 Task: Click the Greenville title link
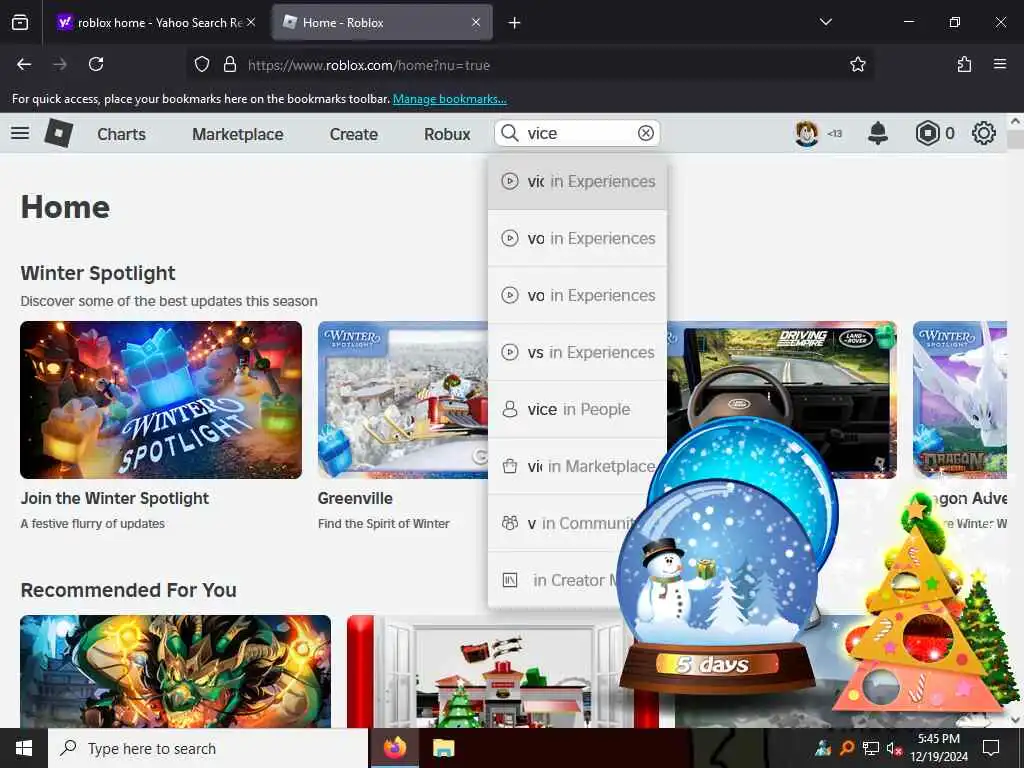click(355, 498)
